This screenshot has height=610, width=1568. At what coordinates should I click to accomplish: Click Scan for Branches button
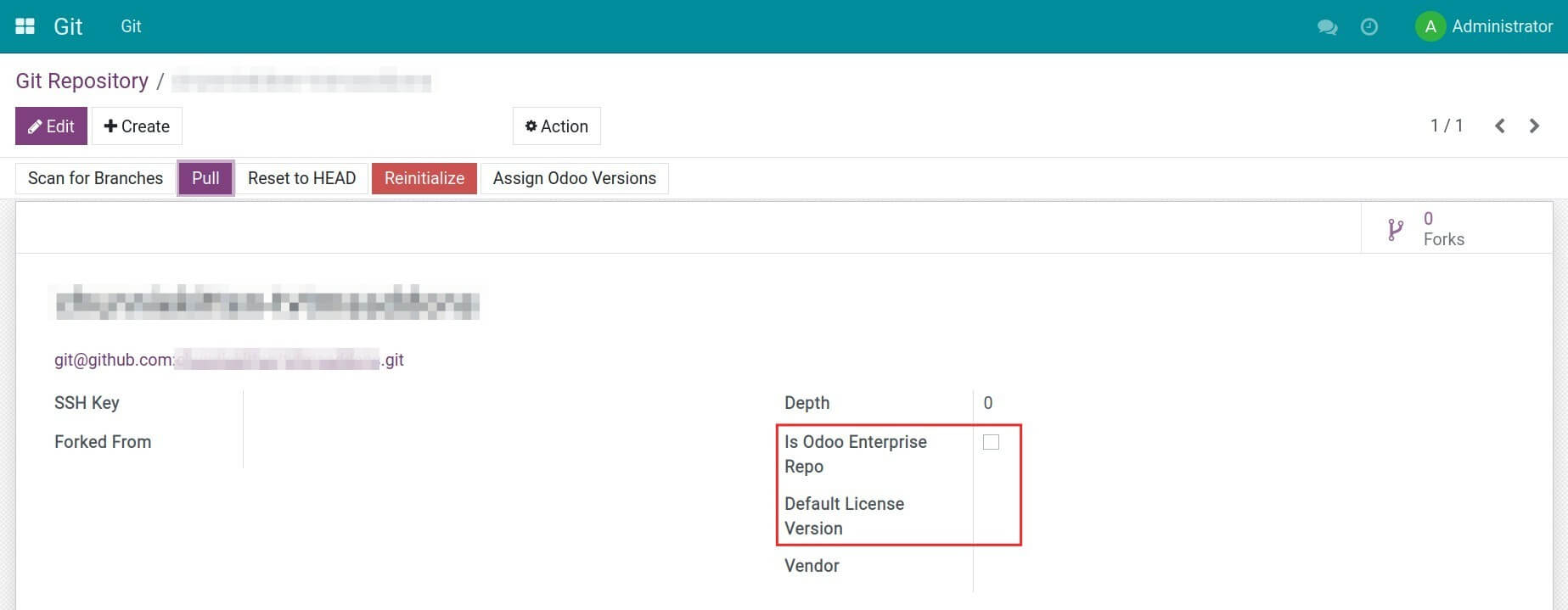[x=95, y=178]
